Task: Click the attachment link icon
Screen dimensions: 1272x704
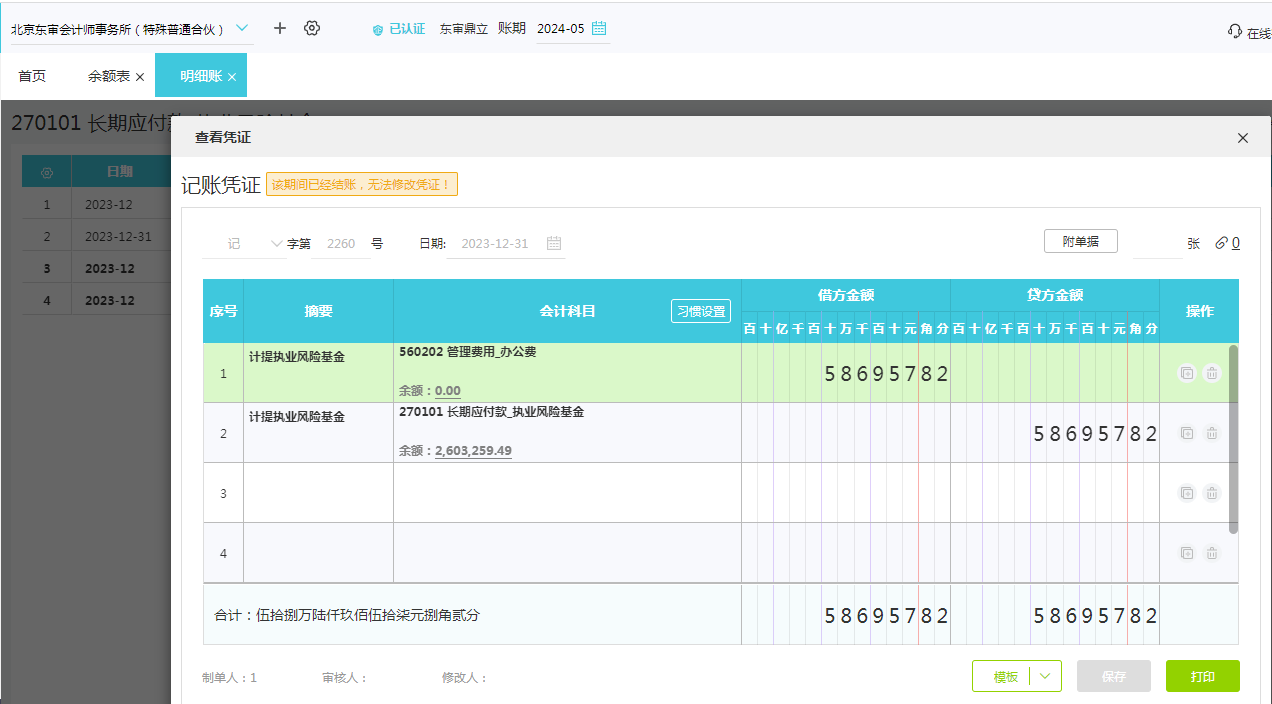Action: (1221, 243)
